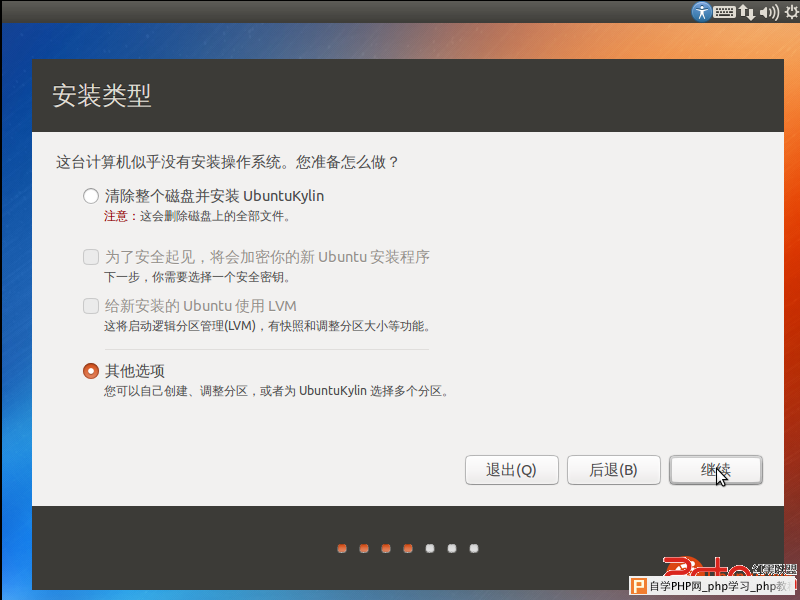Click the 继续 button
Screen dimensions: 800x600
click(x=715, y=470)
